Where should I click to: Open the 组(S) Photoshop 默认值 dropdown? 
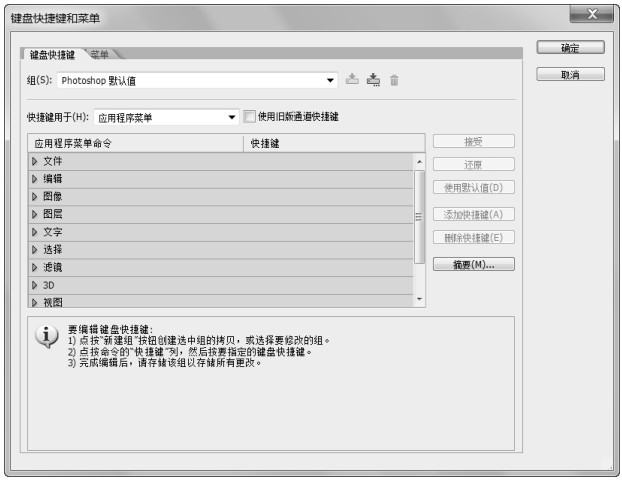click(x=331, y=79)
